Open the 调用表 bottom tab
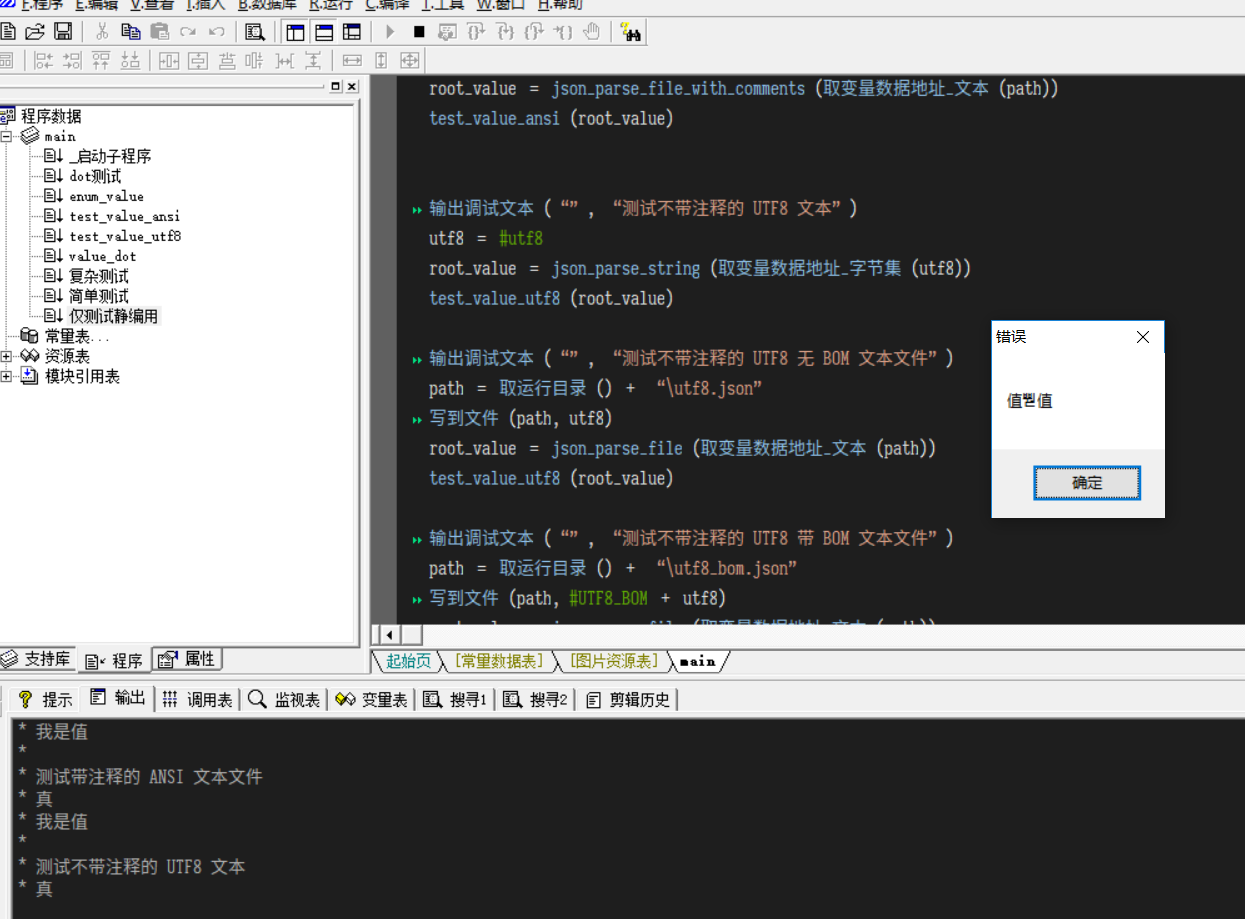1245x919 pixels. [x=197, y=699]
